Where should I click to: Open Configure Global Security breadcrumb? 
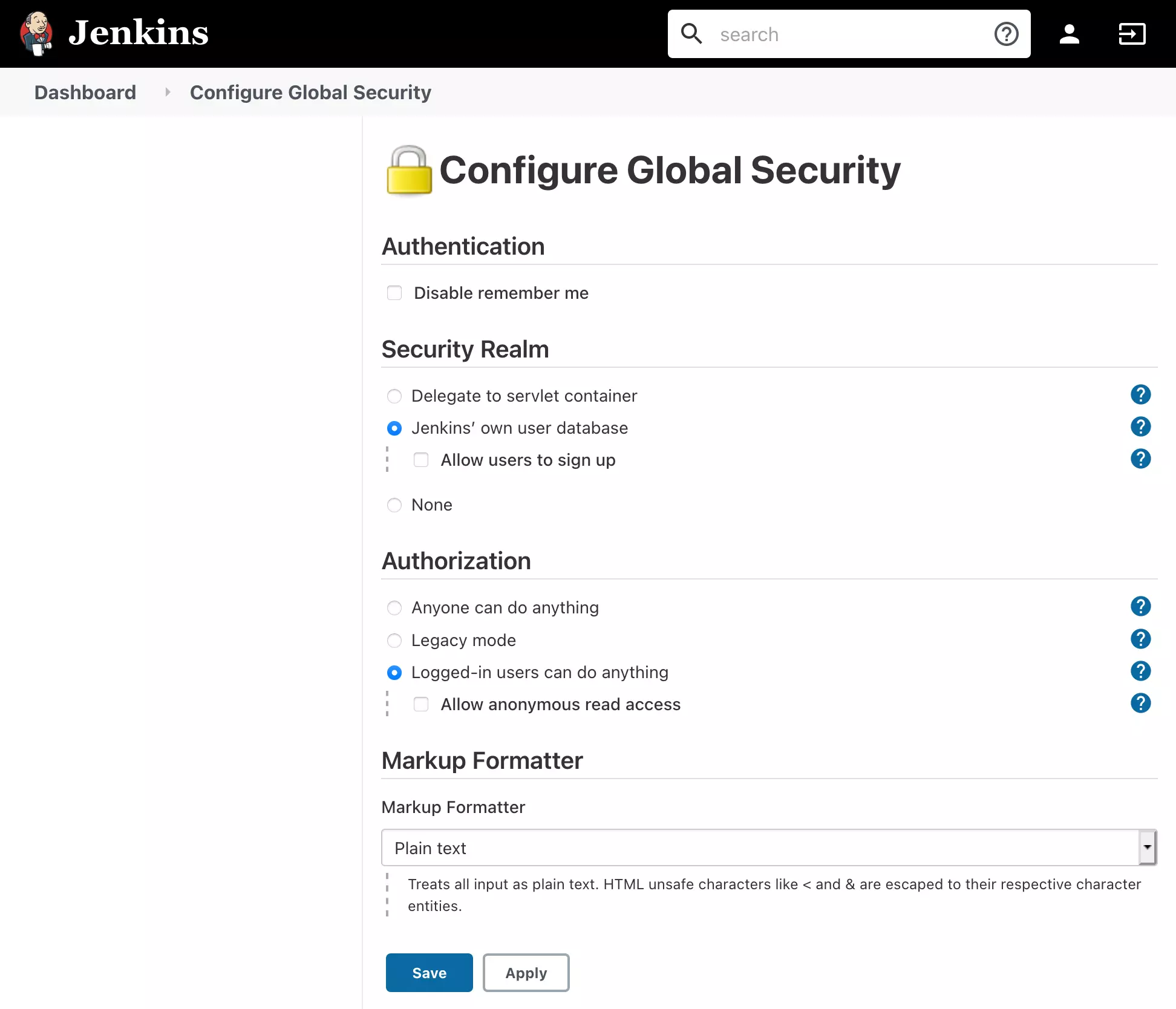pyautogui.click(x=310, y=92)
